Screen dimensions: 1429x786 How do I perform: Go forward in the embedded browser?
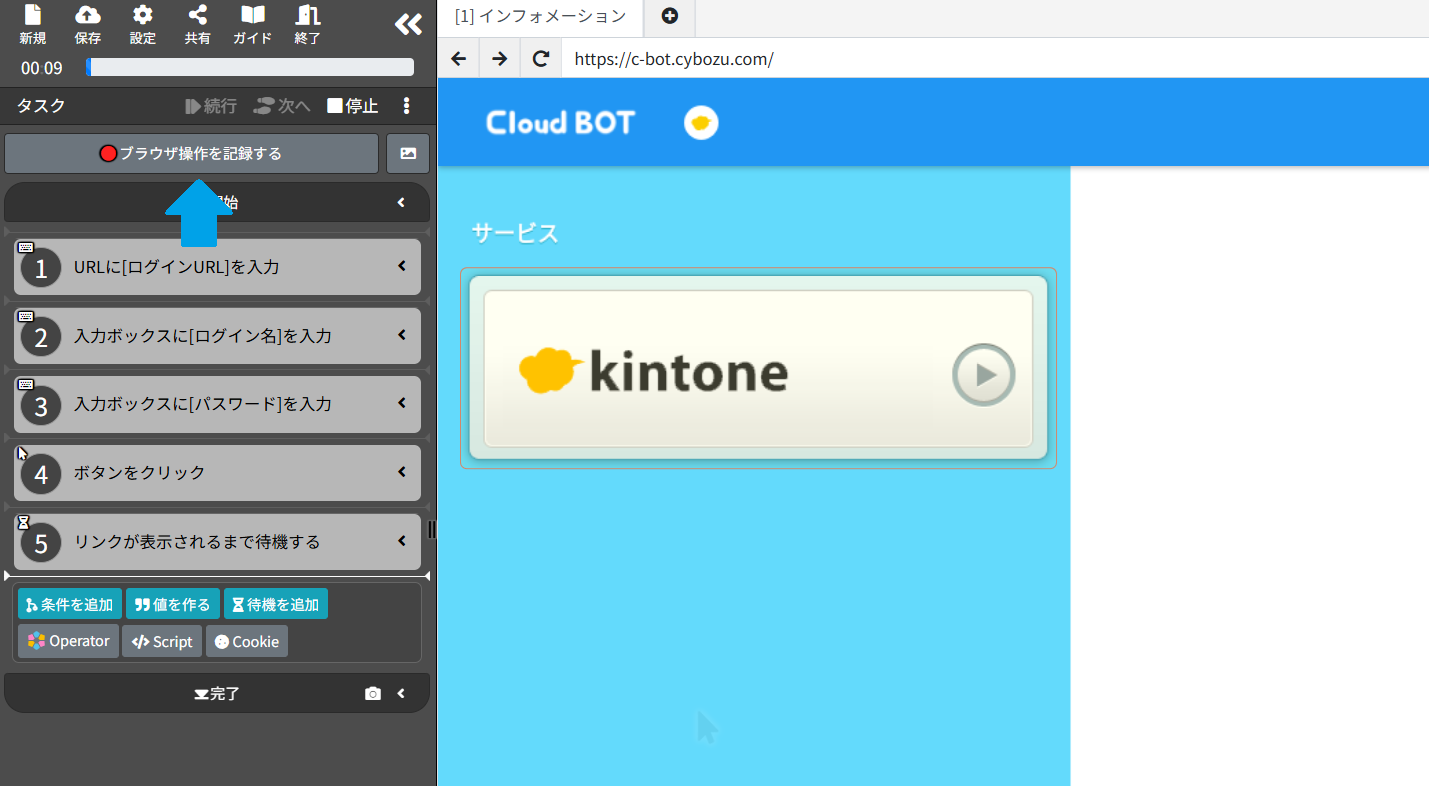point(500,59)
